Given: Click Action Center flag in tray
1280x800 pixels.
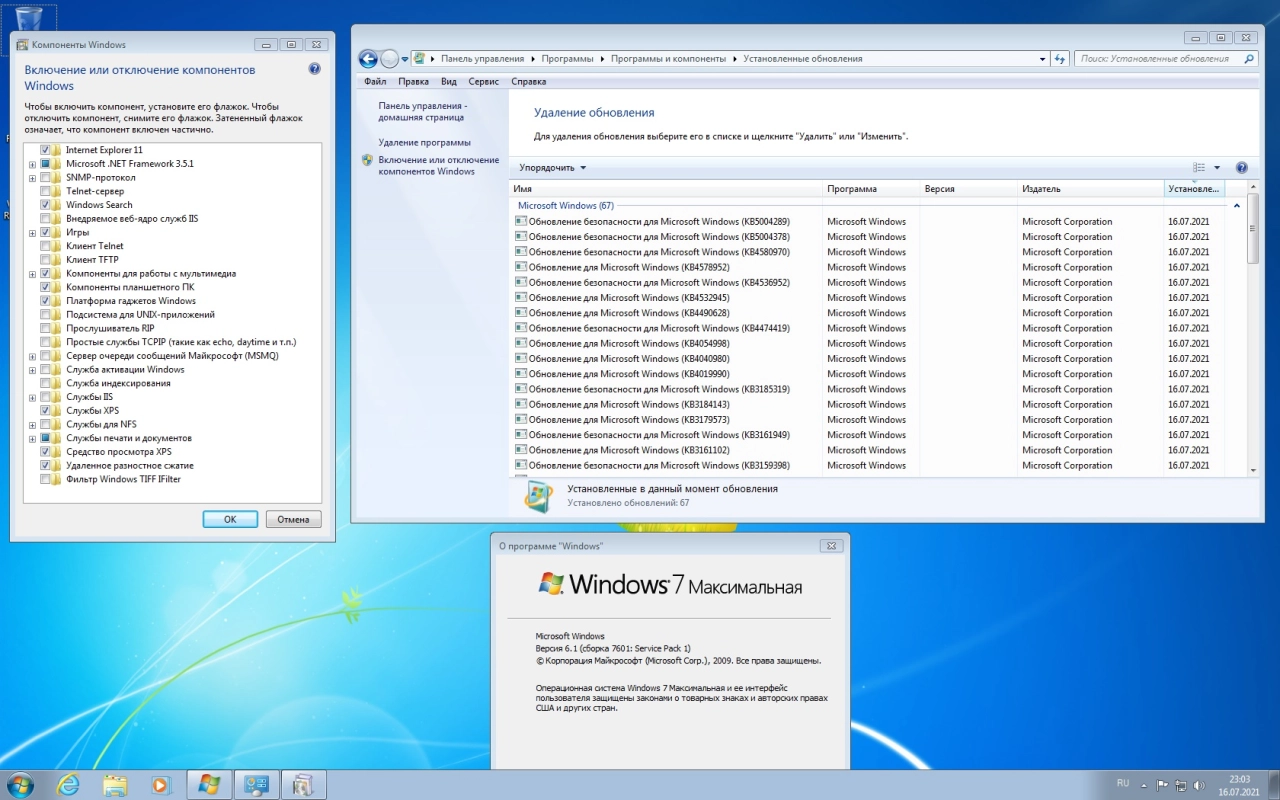Looking at the screenshot, I should [1162, 784].
